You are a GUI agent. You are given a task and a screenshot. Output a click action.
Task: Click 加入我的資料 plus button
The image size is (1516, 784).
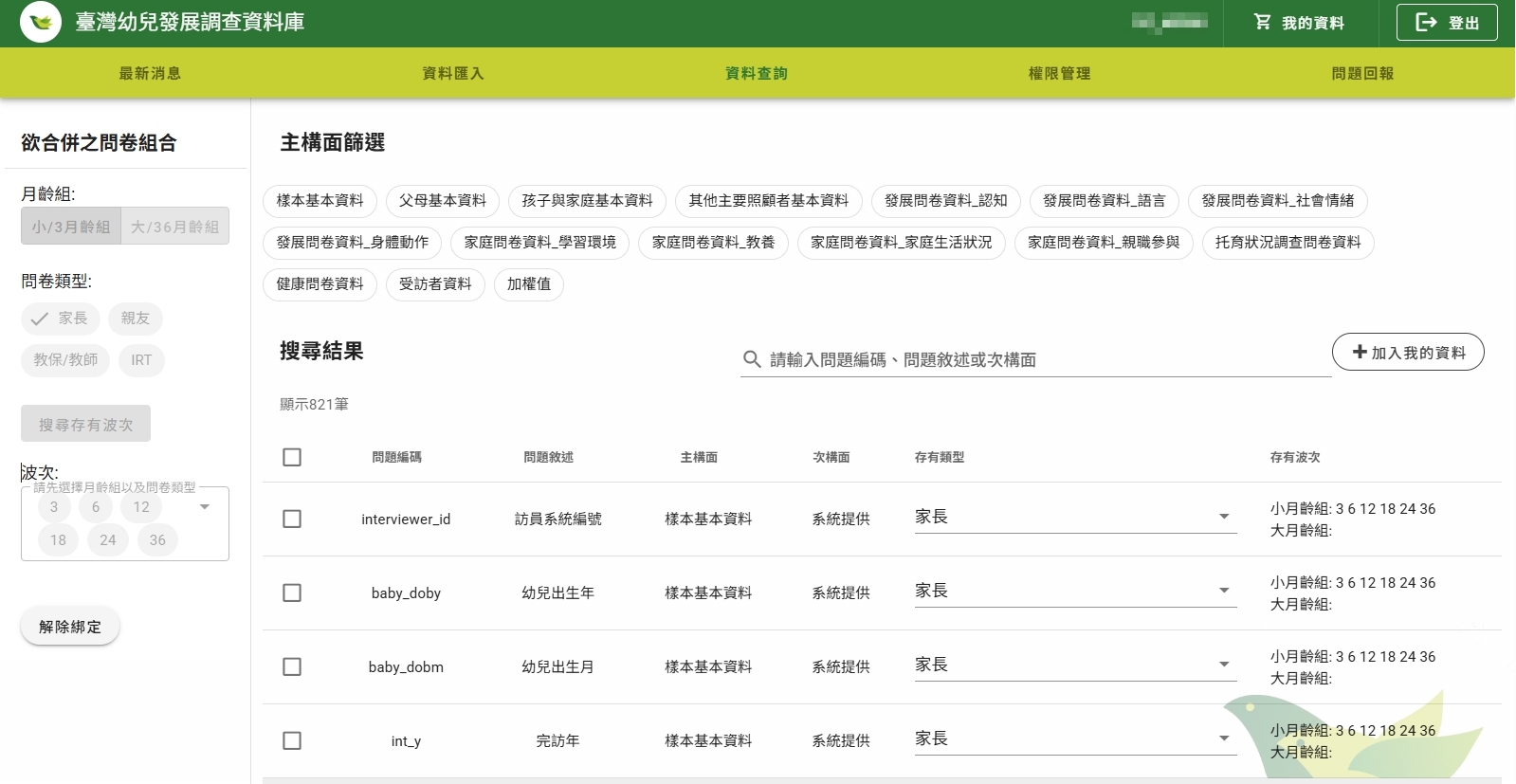click(1407, 353)
